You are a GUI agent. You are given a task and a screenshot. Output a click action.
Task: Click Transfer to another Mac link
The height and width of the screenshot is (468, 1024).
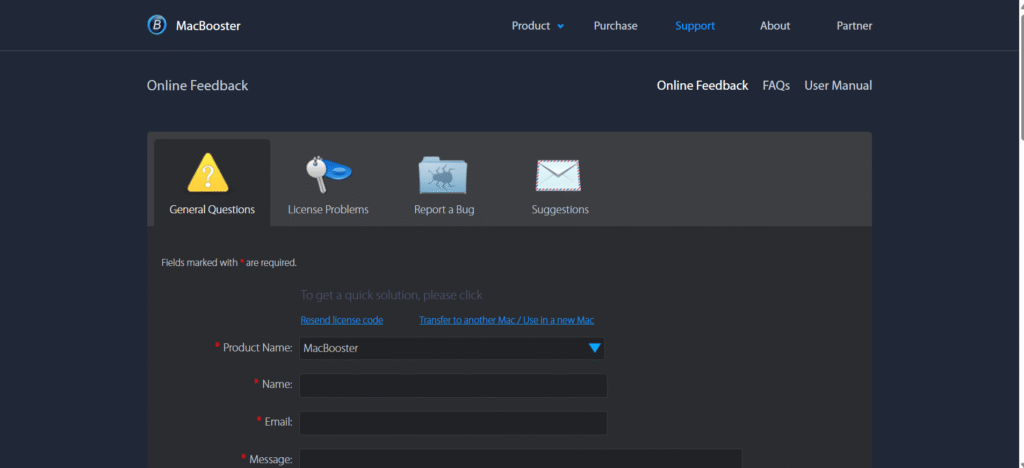506,320
